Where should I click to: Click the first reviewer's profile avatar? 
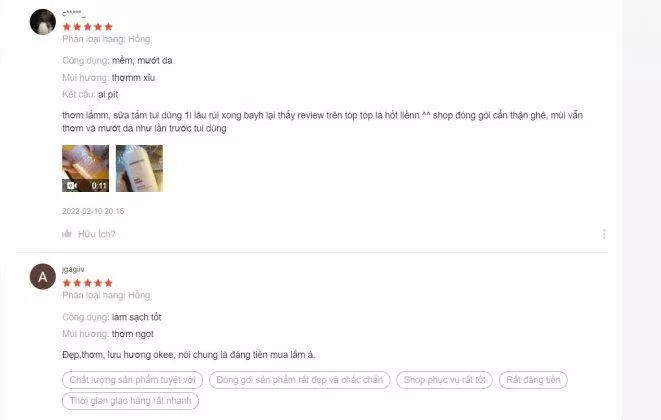coord(43,22)
